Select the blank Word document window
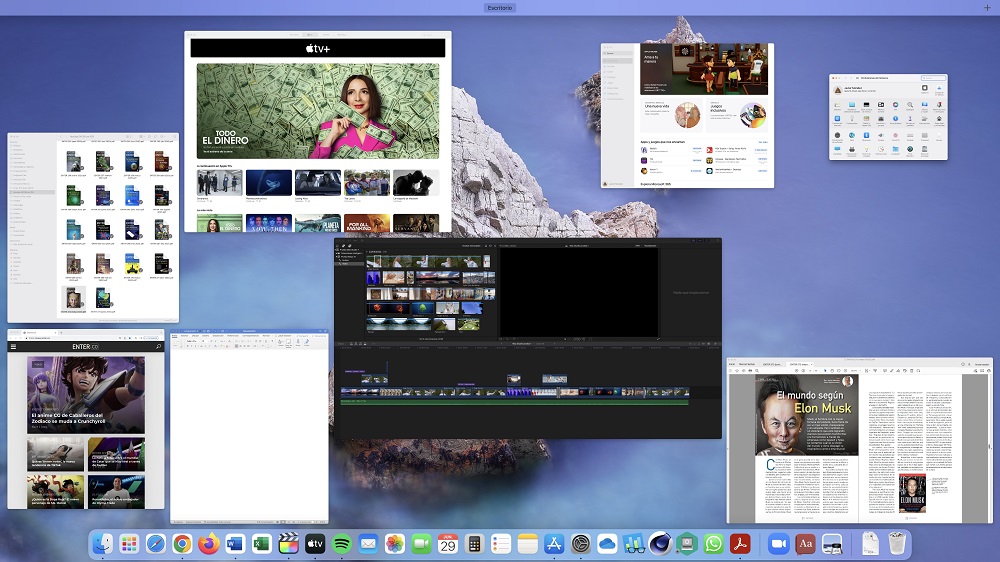 pyautogui.click(x=249, y=427)
